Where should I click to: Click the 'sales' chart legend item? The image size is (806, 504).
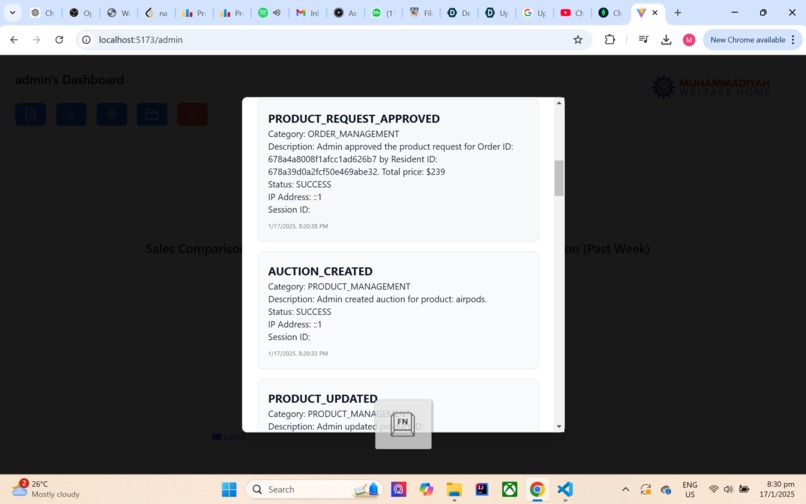(x=229, y=437)
